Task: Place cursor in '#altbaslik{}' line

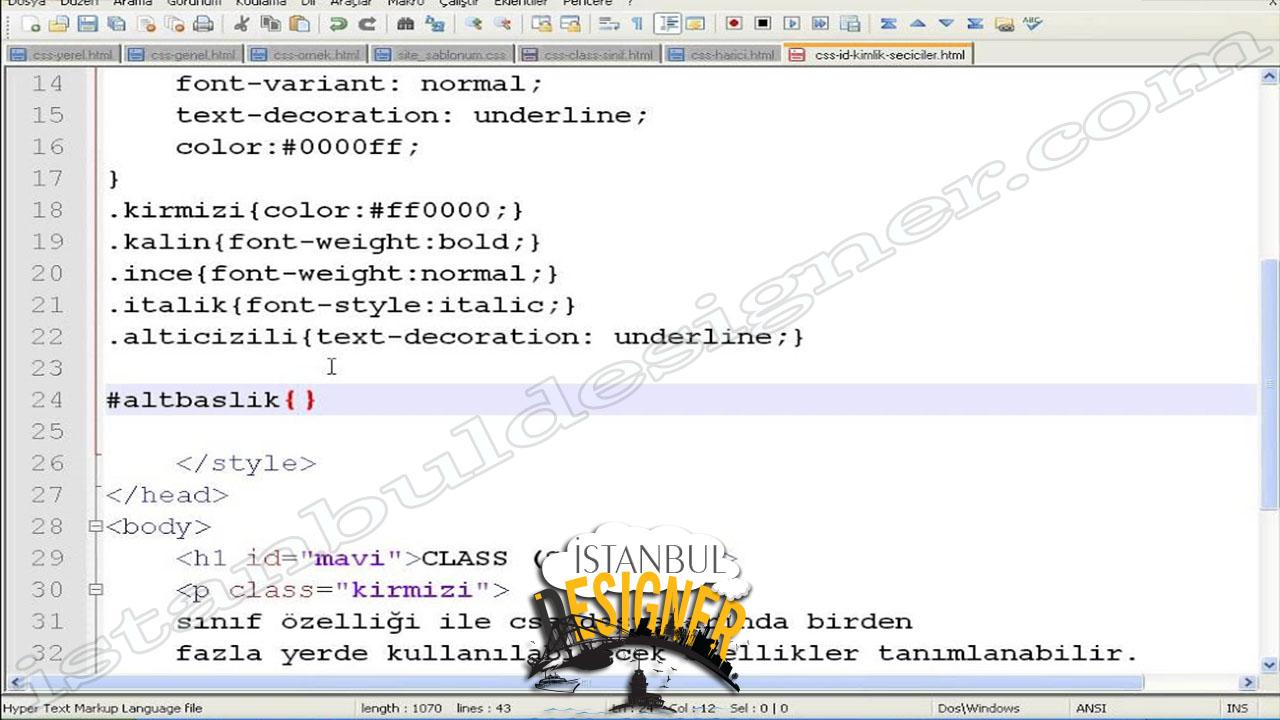Action: 212,400
